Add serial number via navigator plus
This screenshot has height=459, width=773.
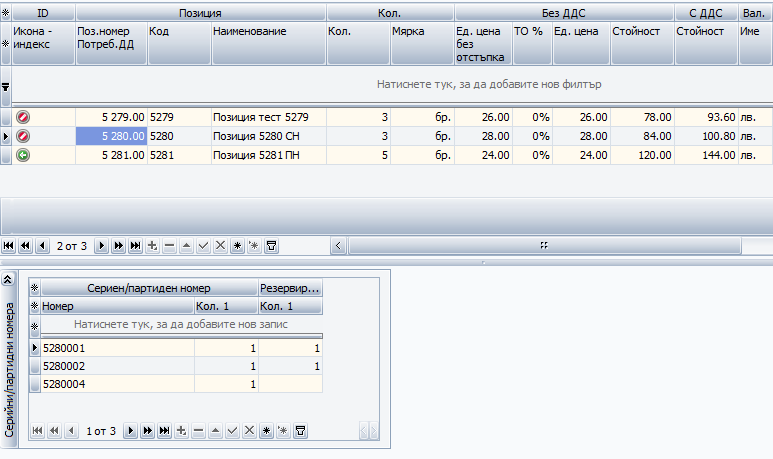181,431
